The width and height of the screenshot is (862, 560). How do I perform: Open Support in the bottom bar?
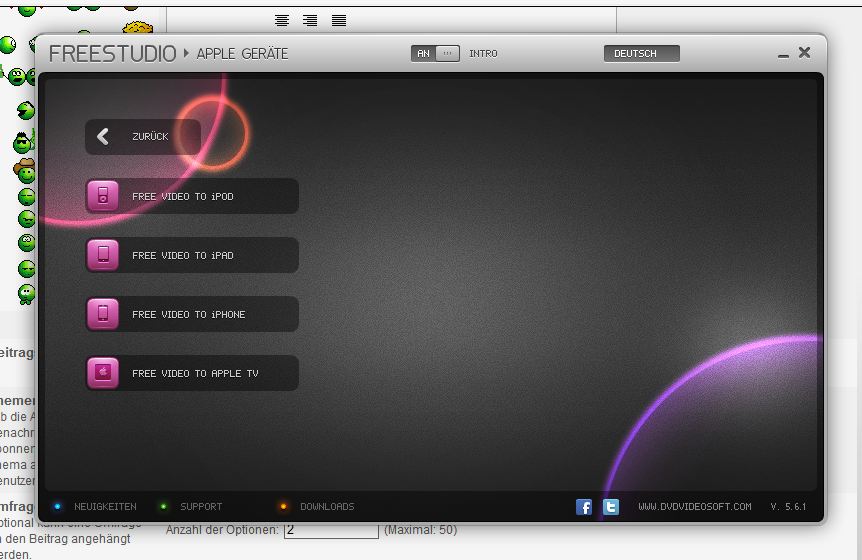(200, 507)
